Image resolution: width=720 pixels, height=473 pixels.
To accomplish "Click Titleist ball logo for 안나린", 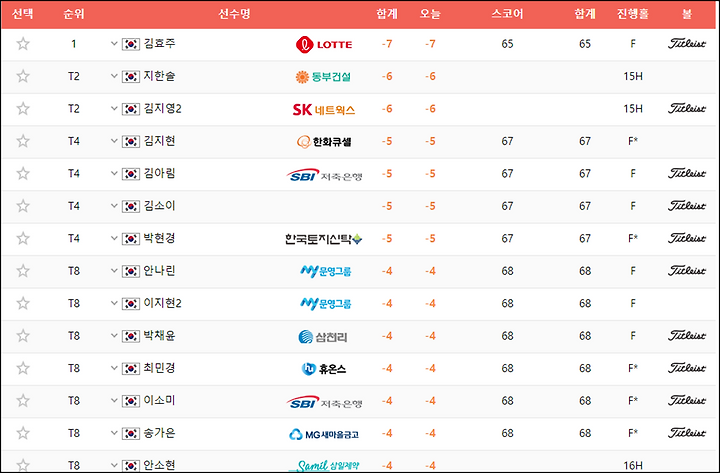I will click(x=686, y=270).
